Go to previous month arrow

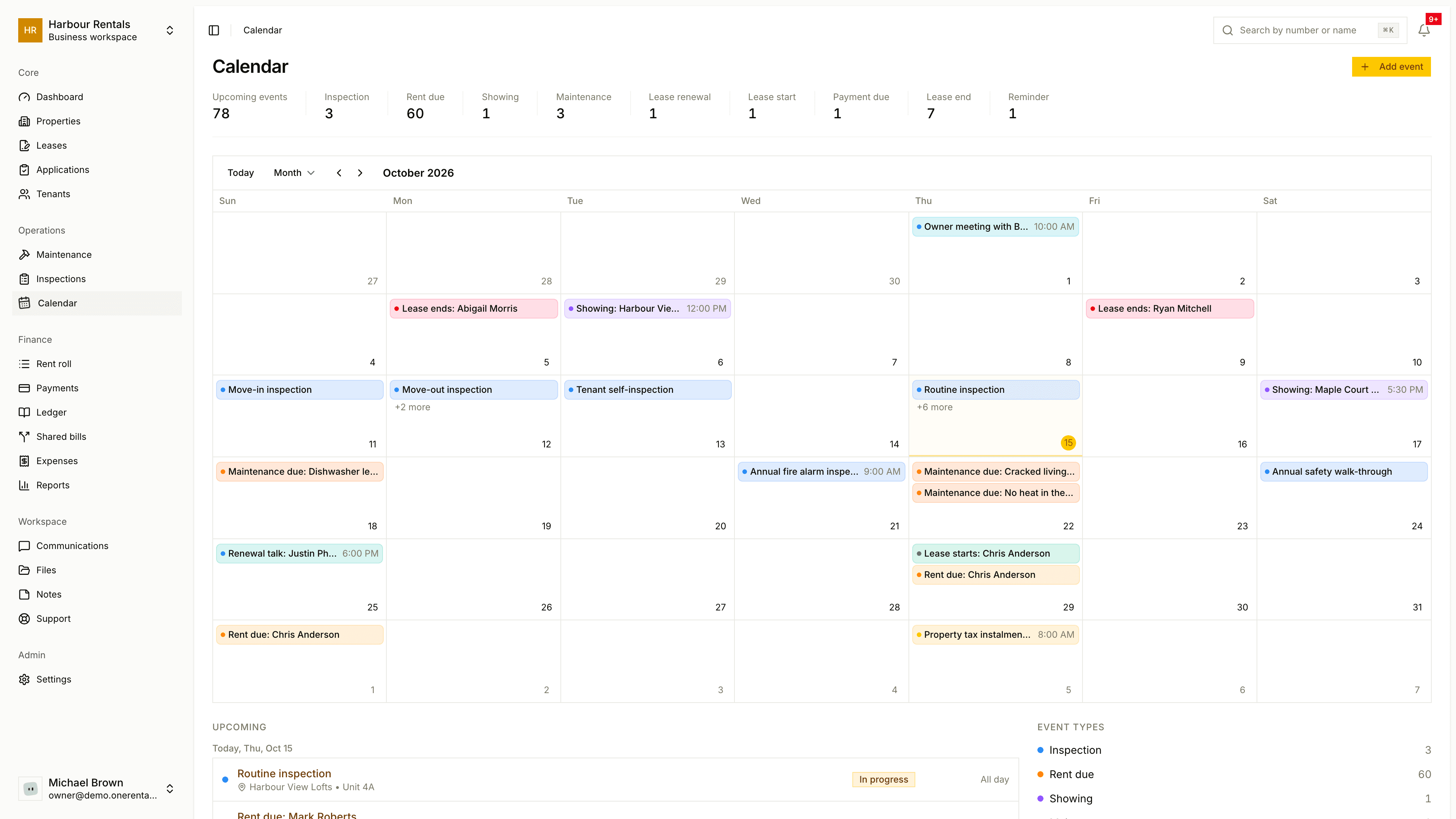click(339, 173)
